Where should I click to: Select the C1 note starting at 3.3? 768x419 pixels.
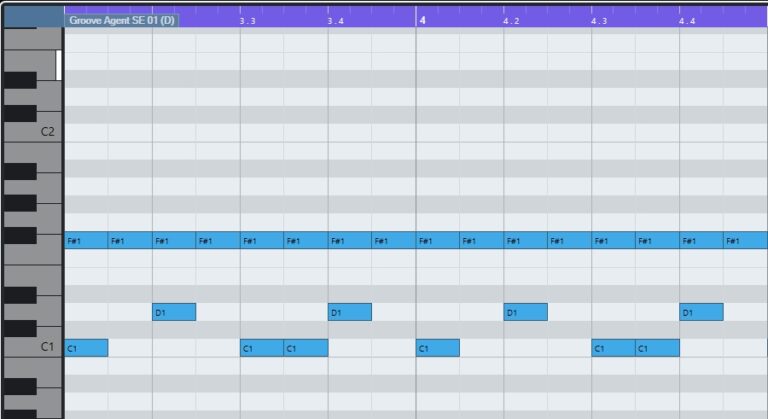(x=262, y=348)
